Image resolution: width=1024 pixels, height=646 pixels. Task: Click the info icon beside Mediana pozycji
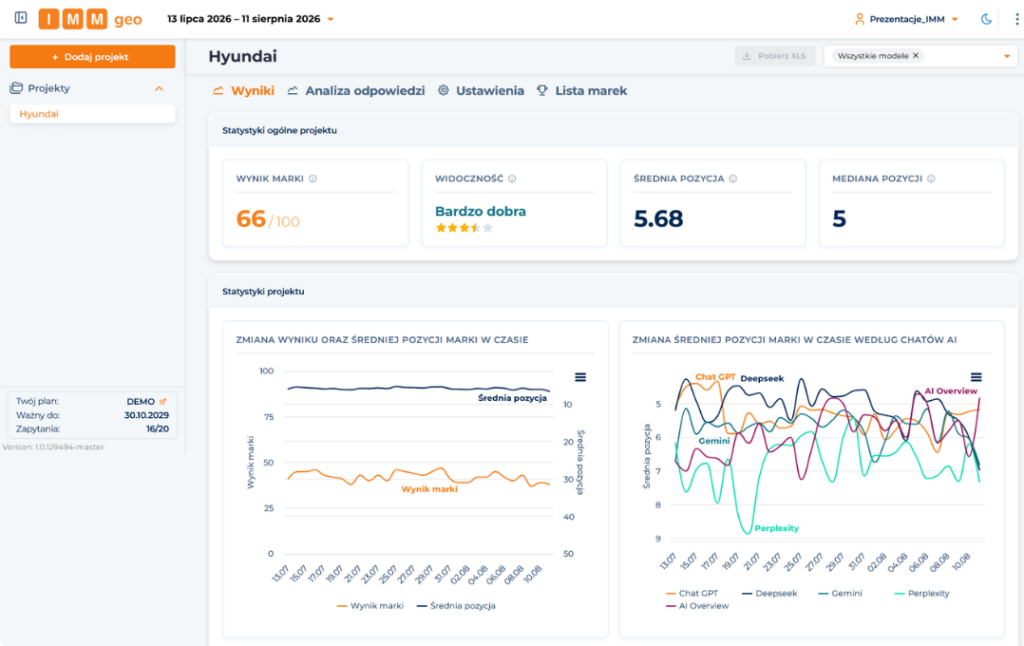click(931, 179)
